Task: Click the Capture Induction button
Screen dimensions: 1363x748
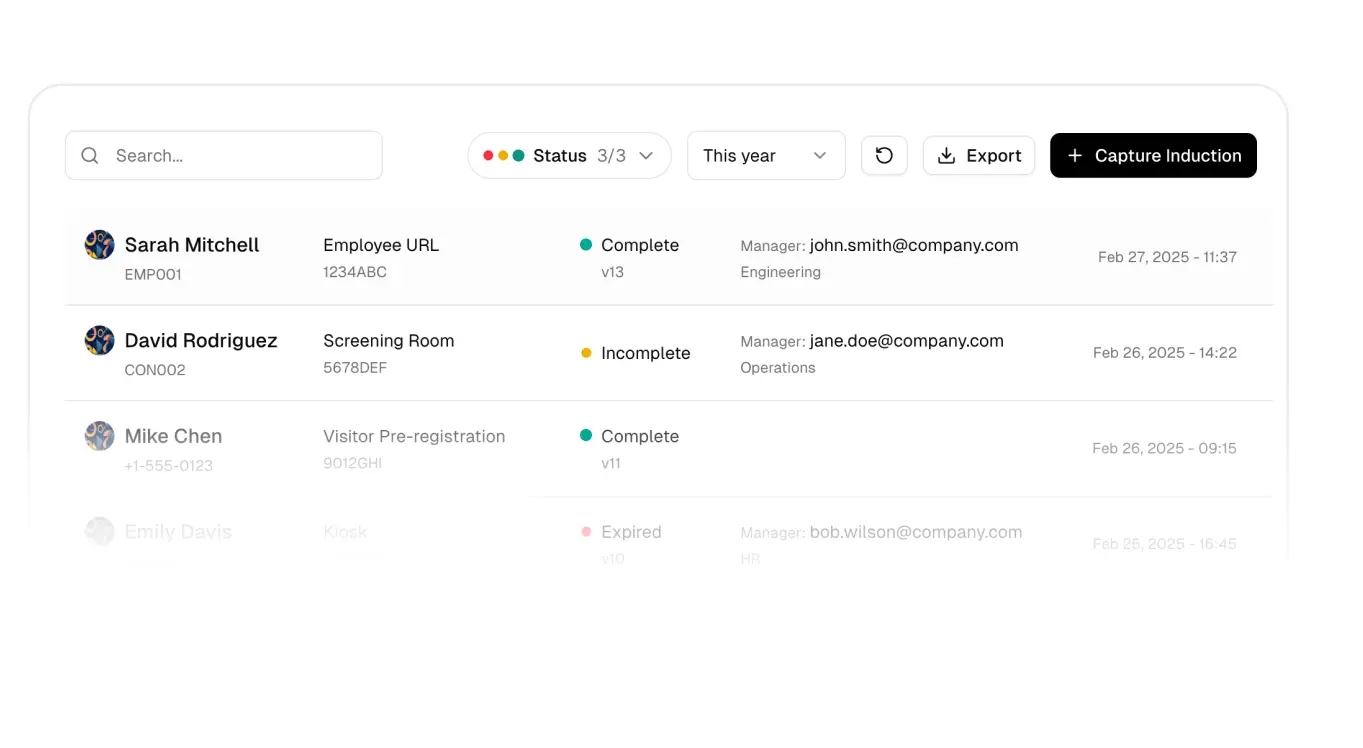Action: point(1152,155)
